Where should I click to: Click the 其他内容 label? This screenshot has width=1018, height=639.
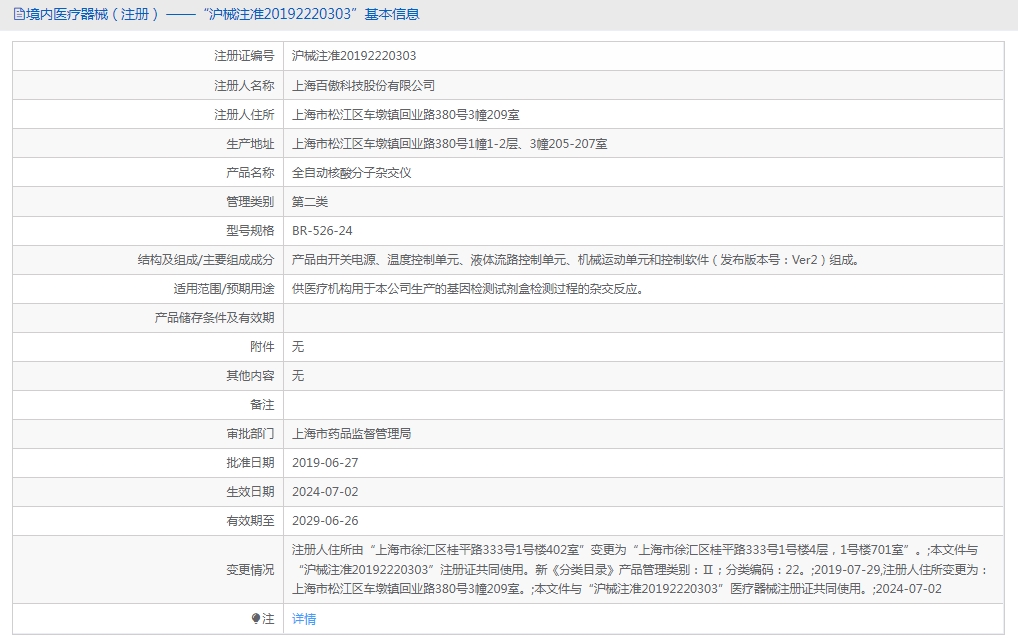tap(250, 375)
